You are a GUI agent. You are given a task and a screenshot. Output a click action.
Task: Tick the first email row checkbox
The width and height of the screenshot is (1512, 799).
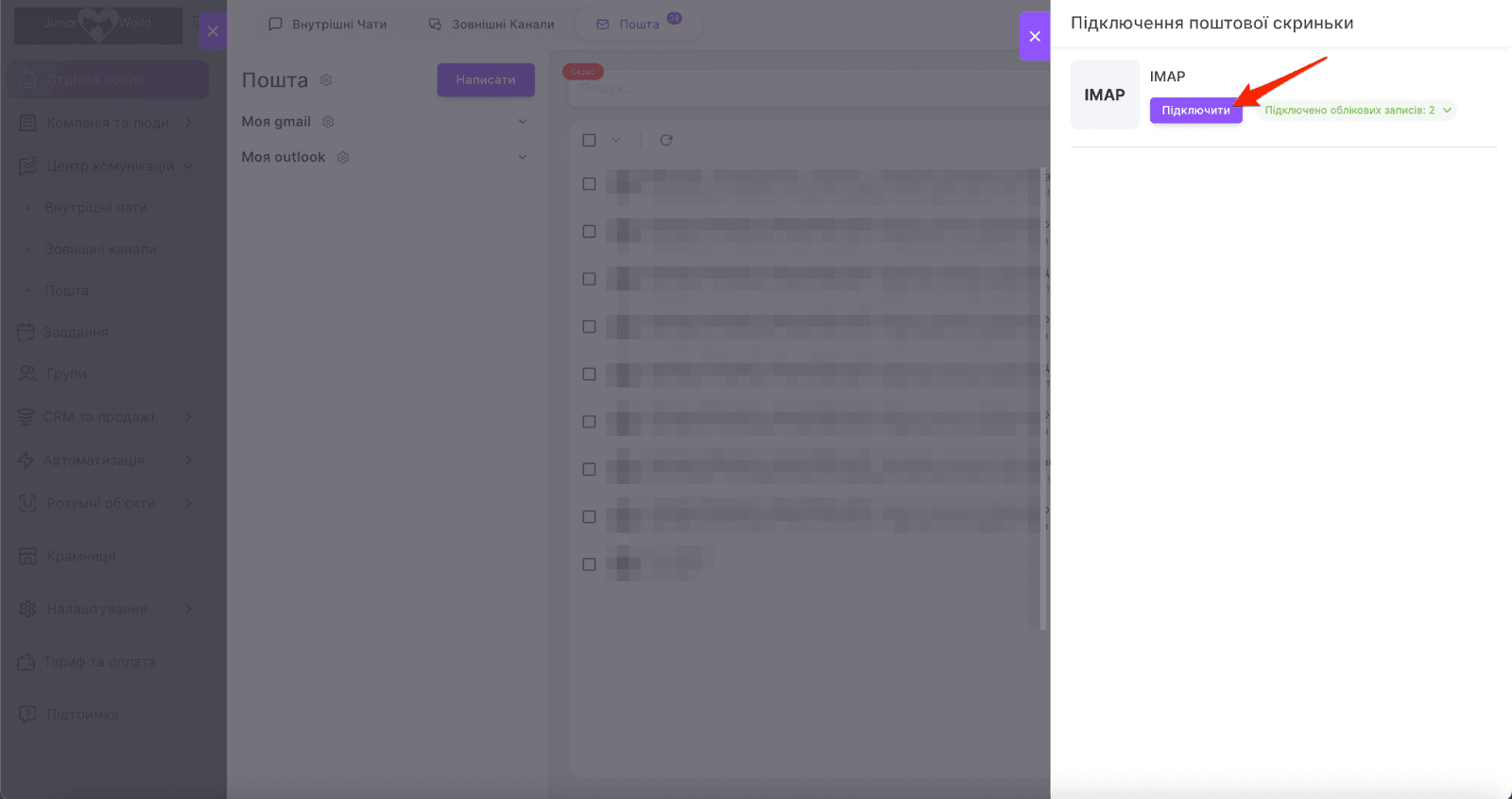pyautogui.click(x=590, y=184)
